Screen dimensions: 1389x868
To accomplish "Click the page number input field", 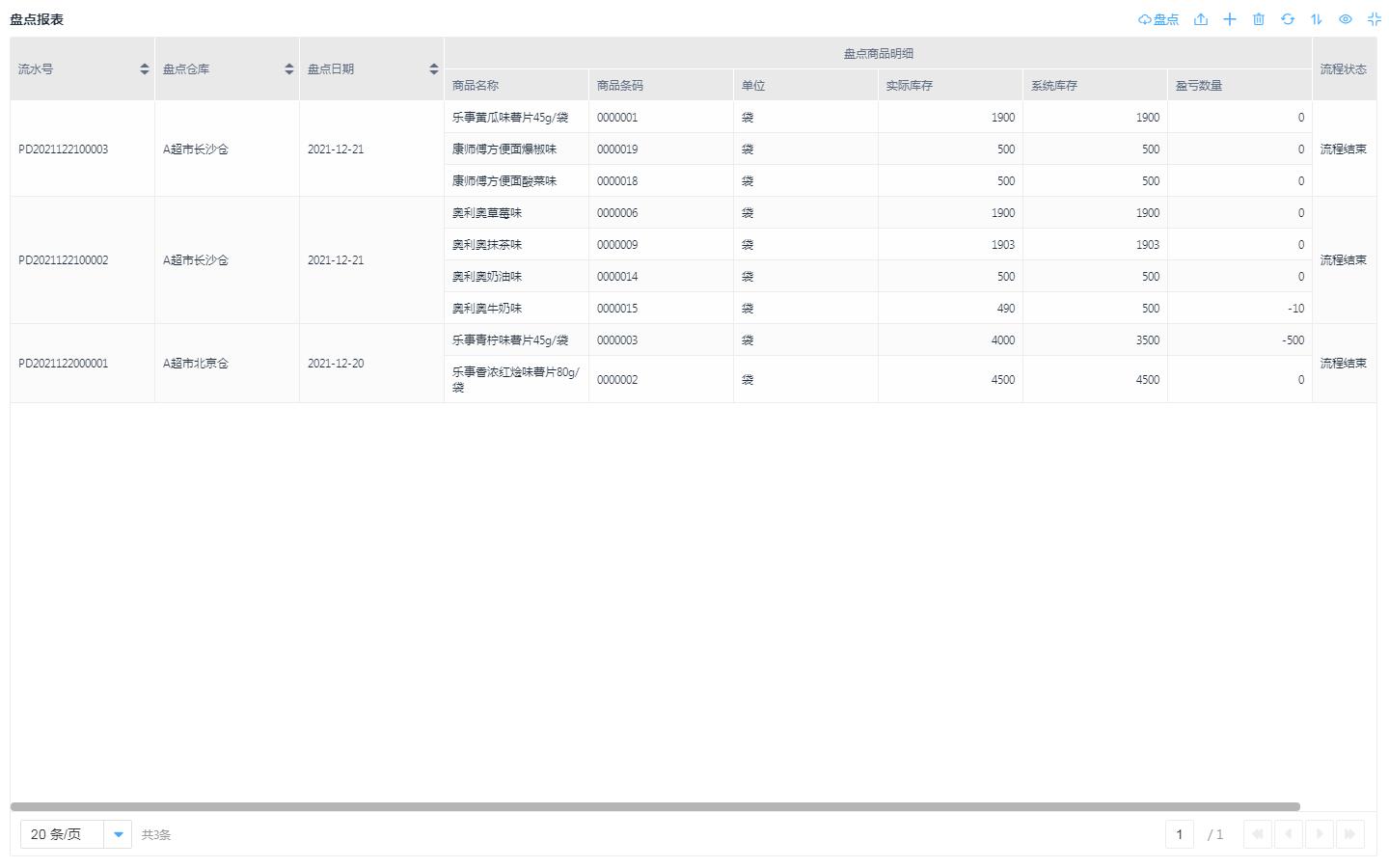I will 1179,833.
